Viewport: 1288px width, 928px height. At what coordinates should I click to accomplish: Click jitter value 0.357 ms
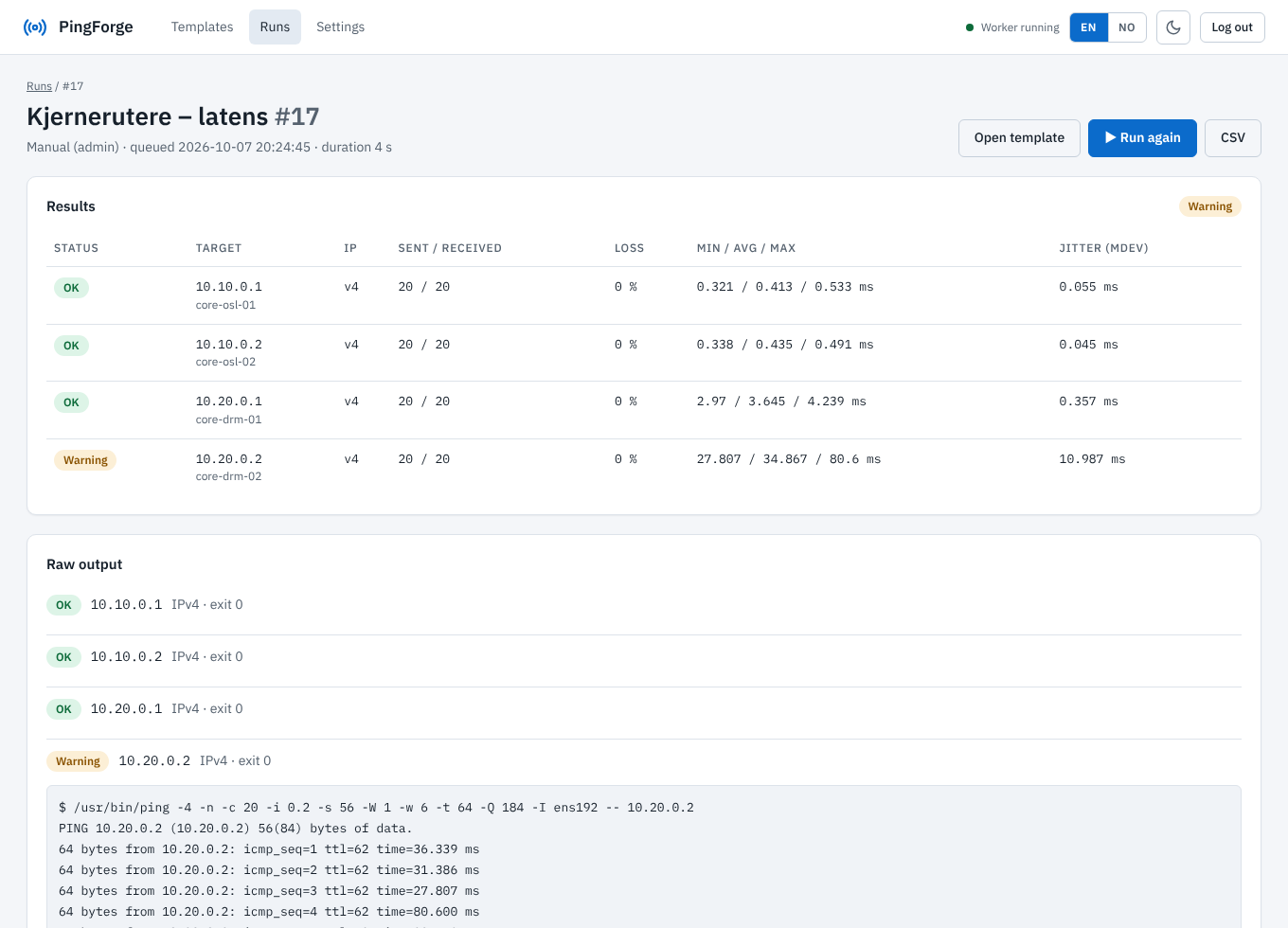point(1088,402)
